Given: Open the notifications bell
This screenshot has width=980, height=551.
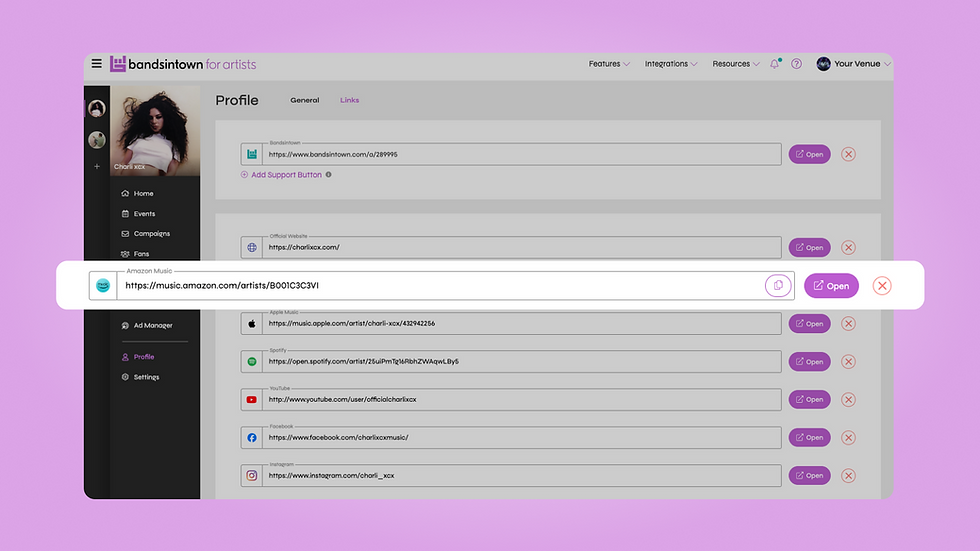Looking at the screenshot, I should point(774,64).
